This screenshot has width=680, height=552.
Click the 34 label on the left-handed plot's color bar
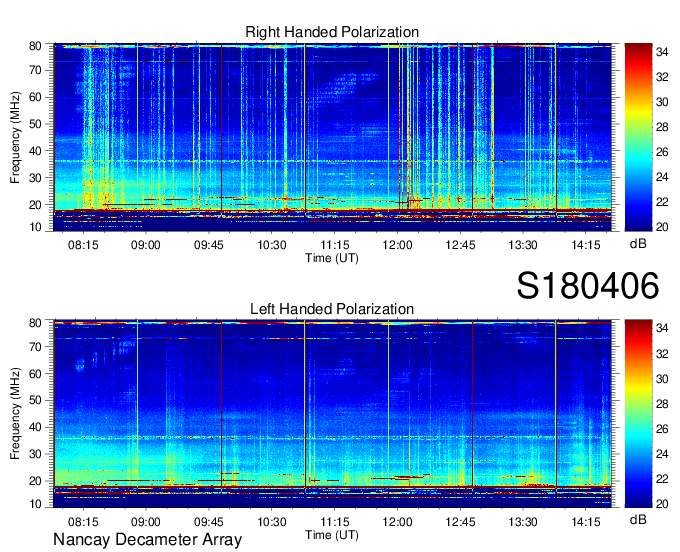click(662, 329)
